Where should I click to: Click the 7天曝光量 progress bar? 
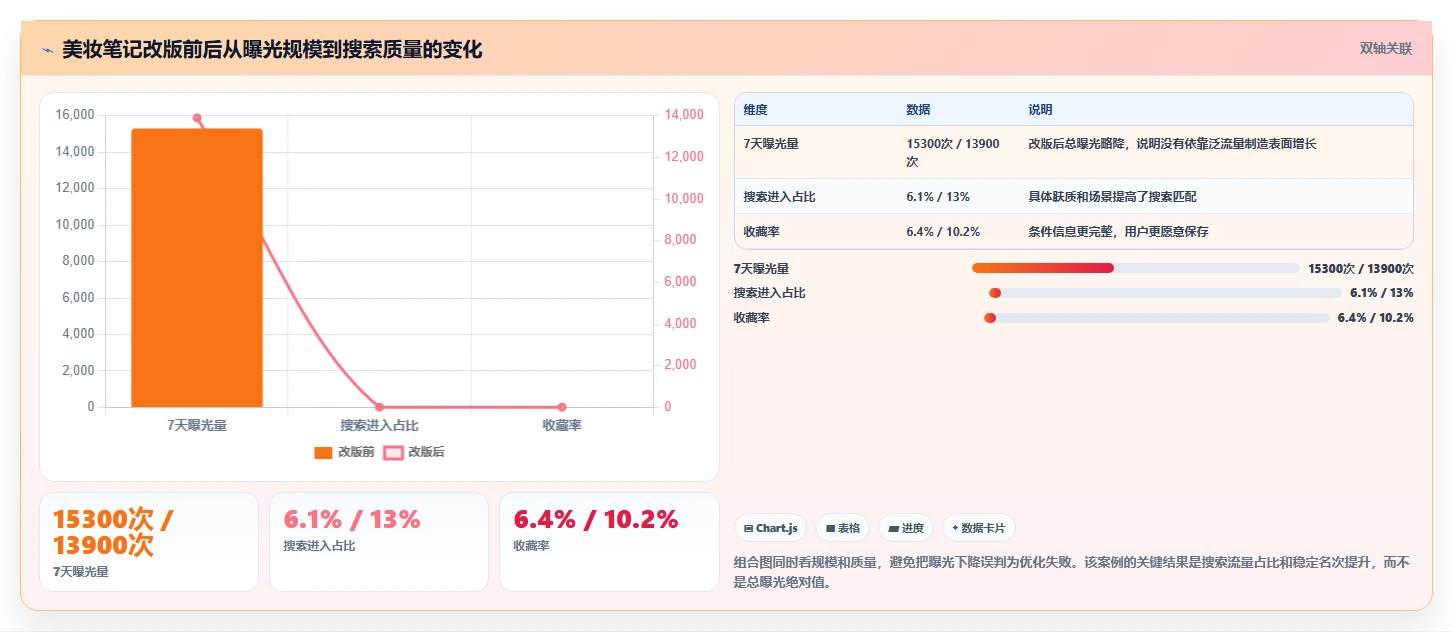point(1135,268)
